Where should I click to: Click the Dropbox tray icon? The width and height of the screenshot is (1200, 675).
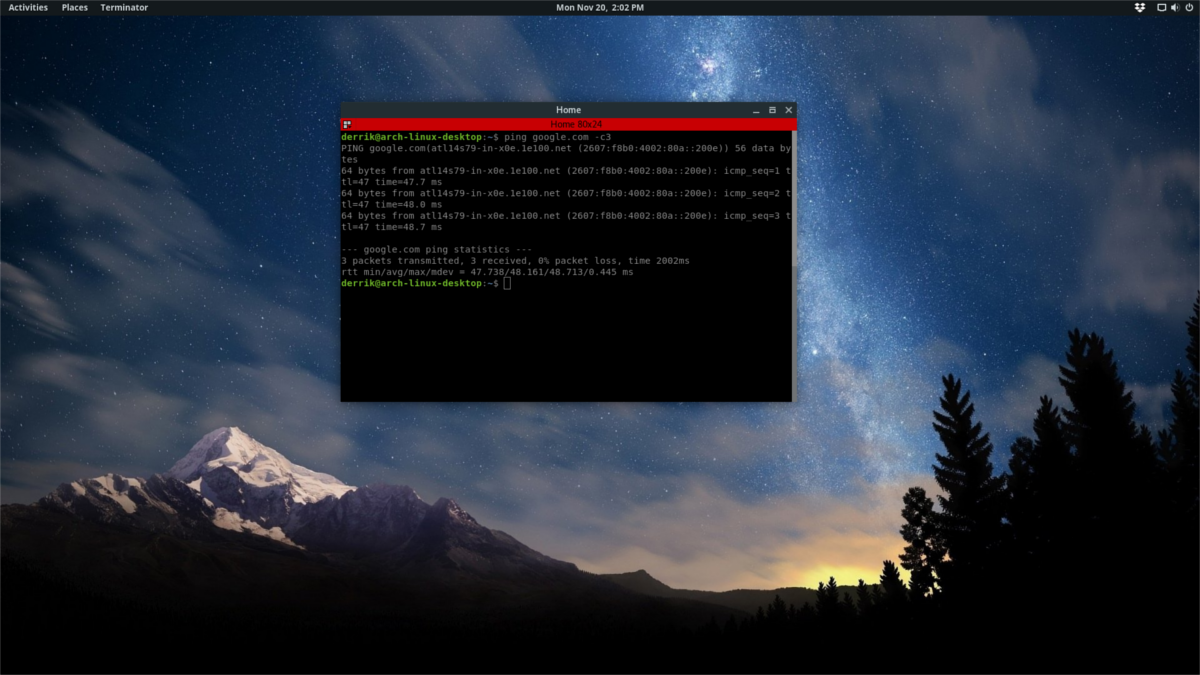click(x=1139, y=7)
